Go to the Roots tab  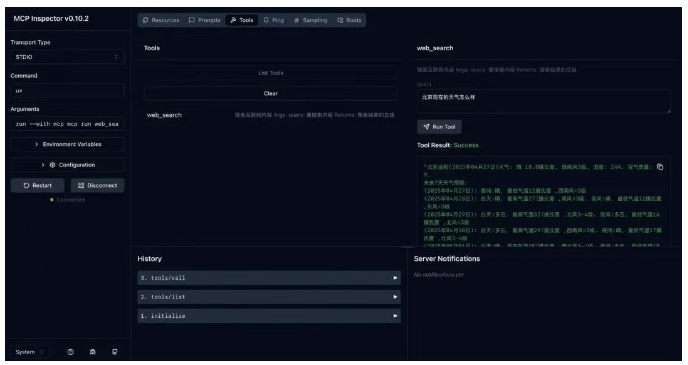click(x=349, y=20)
